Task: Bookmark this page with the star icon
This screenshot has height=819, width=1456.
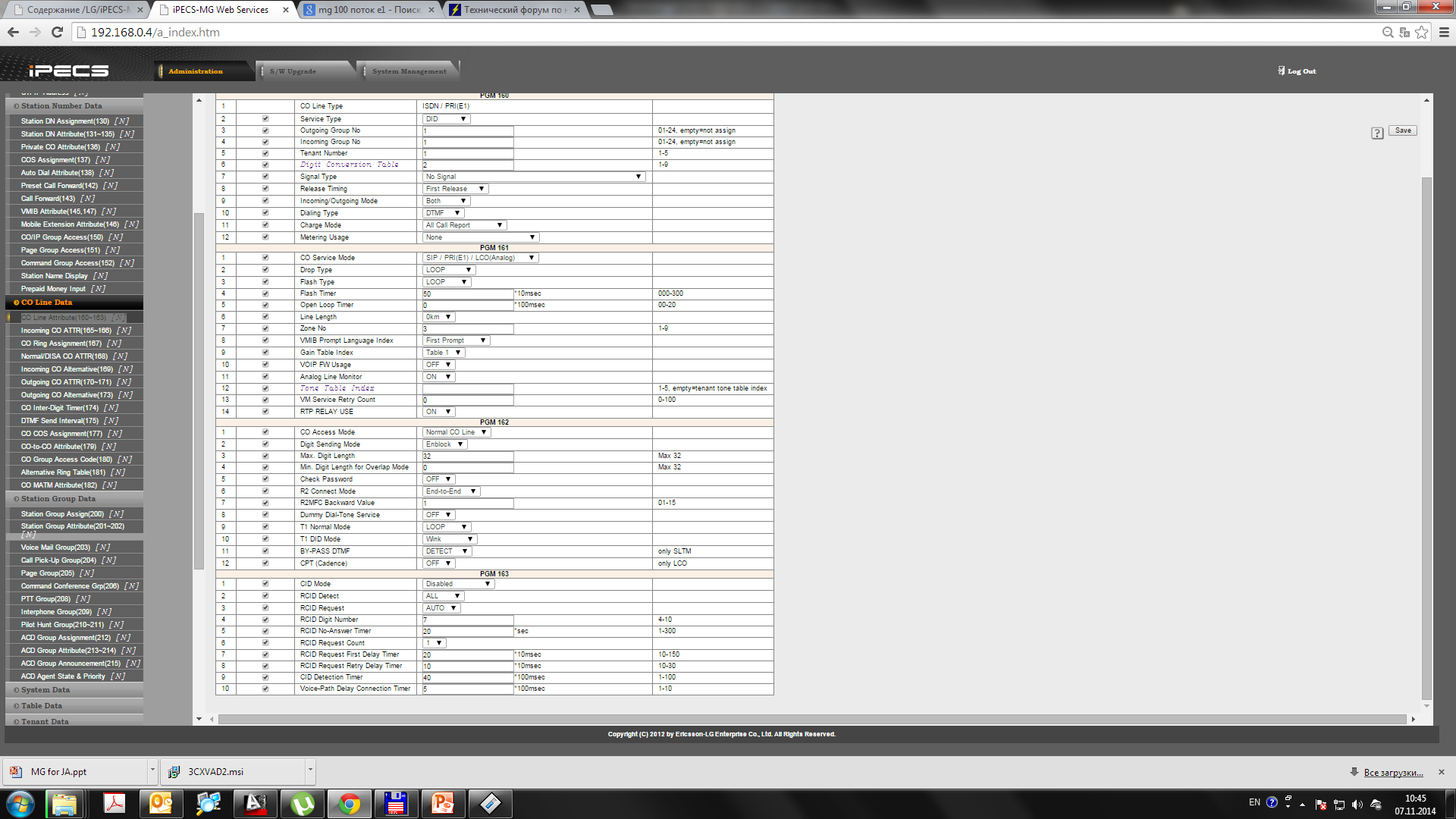Action: click(1422, 32)
